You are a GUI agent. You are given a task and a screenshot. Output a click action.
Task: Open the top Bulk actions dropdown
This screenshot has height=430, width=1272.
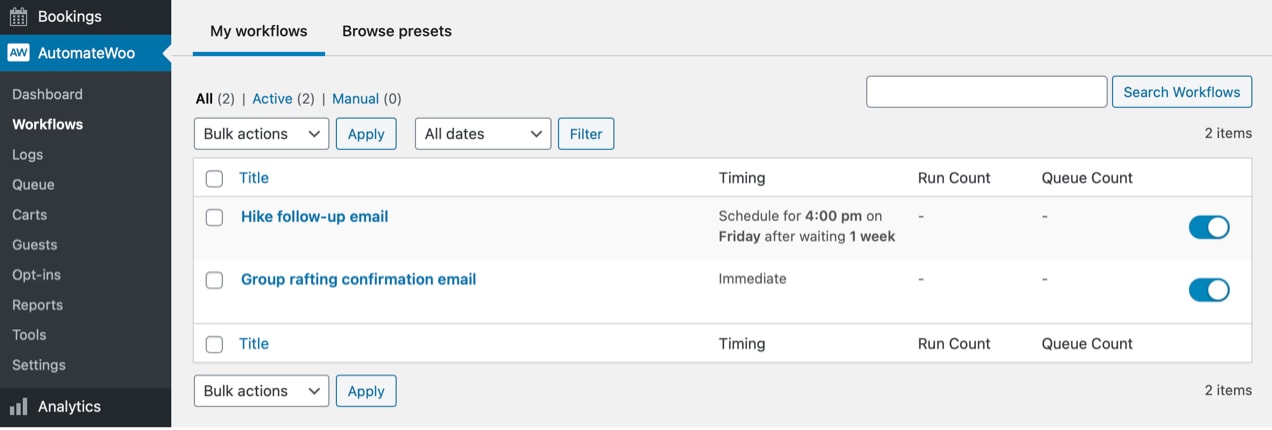click(x=261, y=134)
